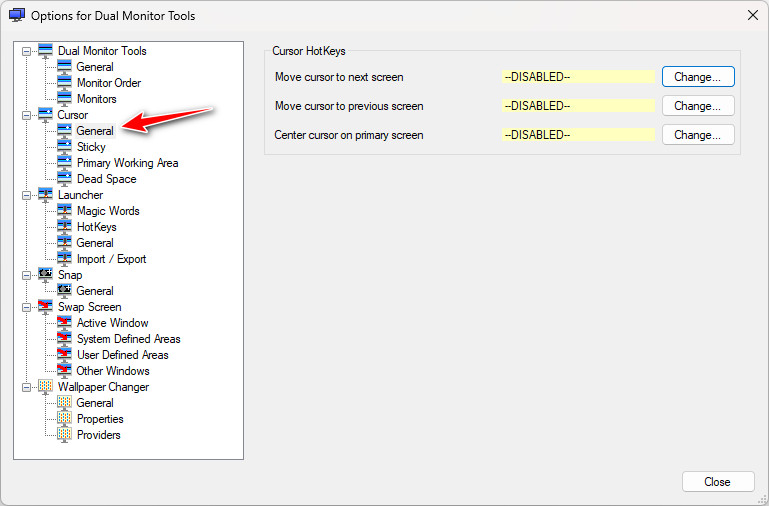Image resolution: width=769 pixels, height=506 pixels.
Task: Select the Wallpaper Changer node label
Action: pyautogui.click(x=103, y=387)
